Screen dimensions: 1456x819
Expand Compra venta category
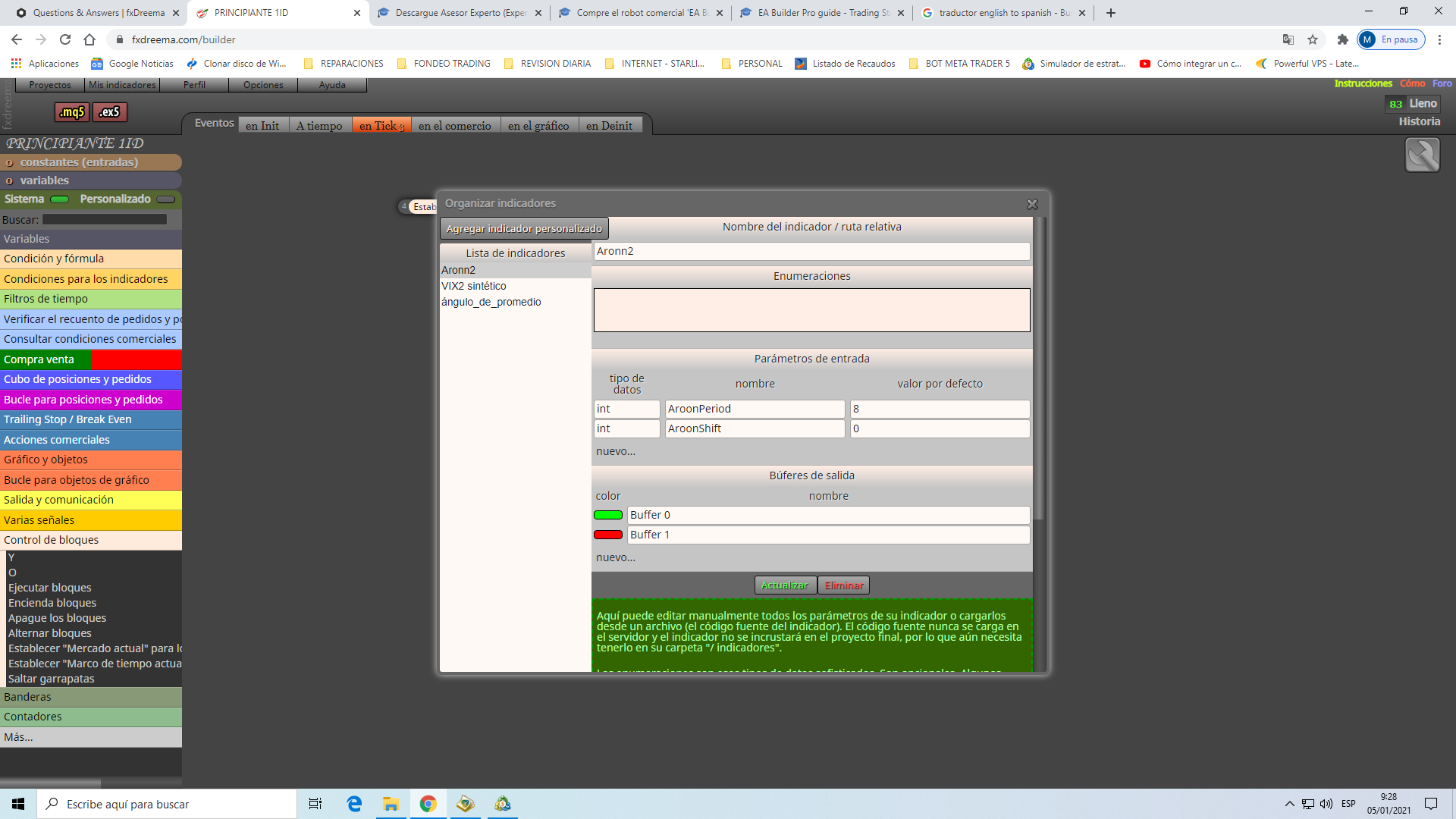[91, 359]
